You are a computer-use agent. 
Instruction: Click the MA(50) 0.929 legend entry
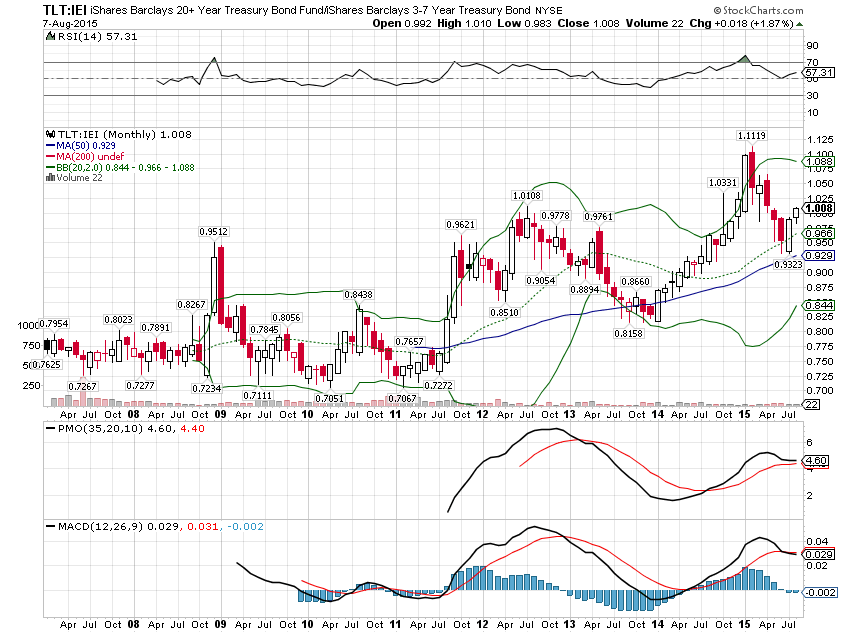point(86,146)
